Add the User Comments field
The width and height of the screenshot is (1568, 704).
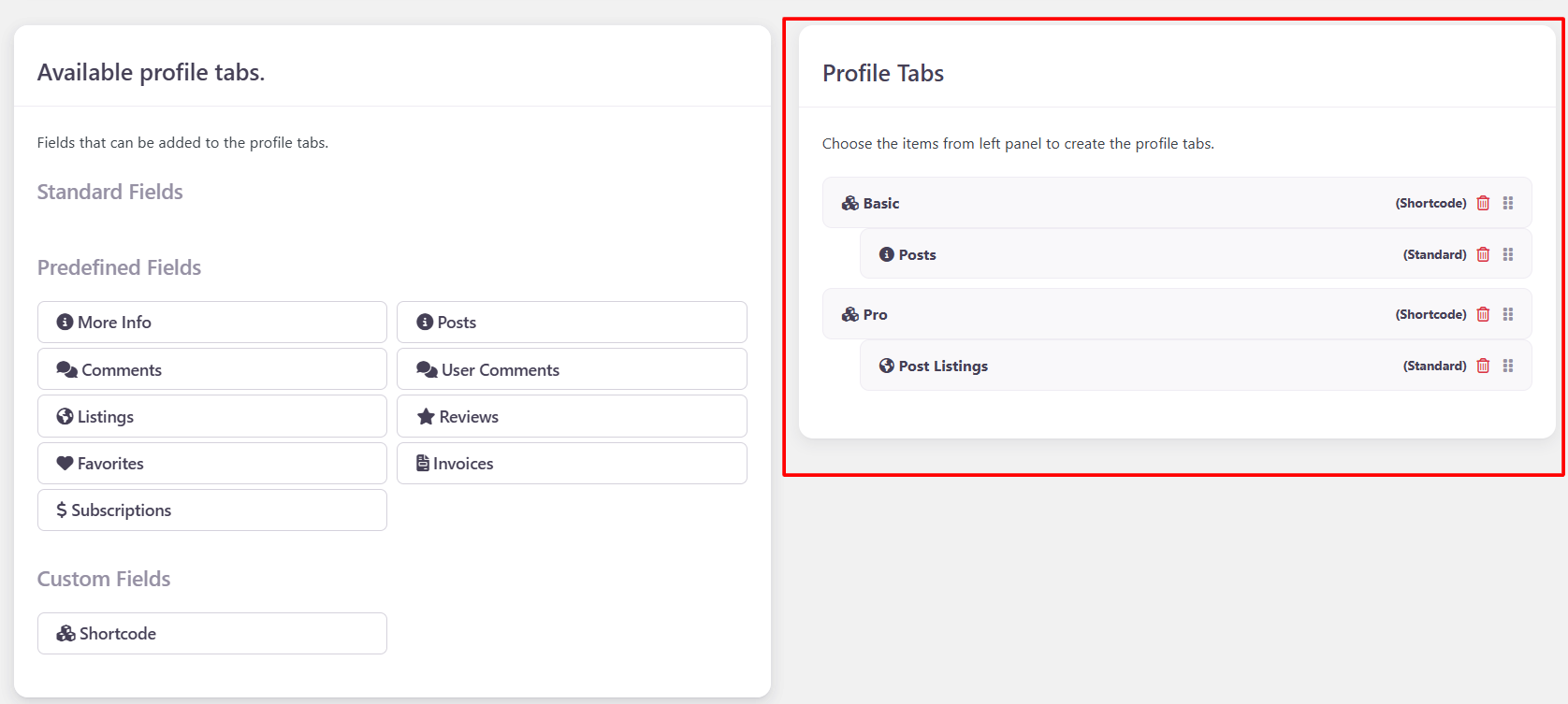point(572,369)
